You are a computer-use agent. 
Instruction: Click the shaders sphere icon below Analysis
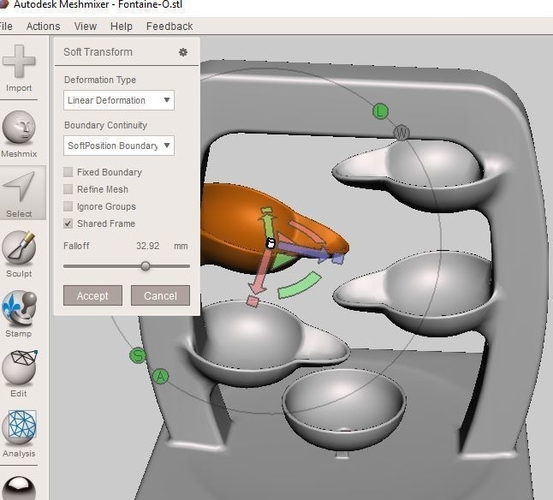(x=19, y=488)
